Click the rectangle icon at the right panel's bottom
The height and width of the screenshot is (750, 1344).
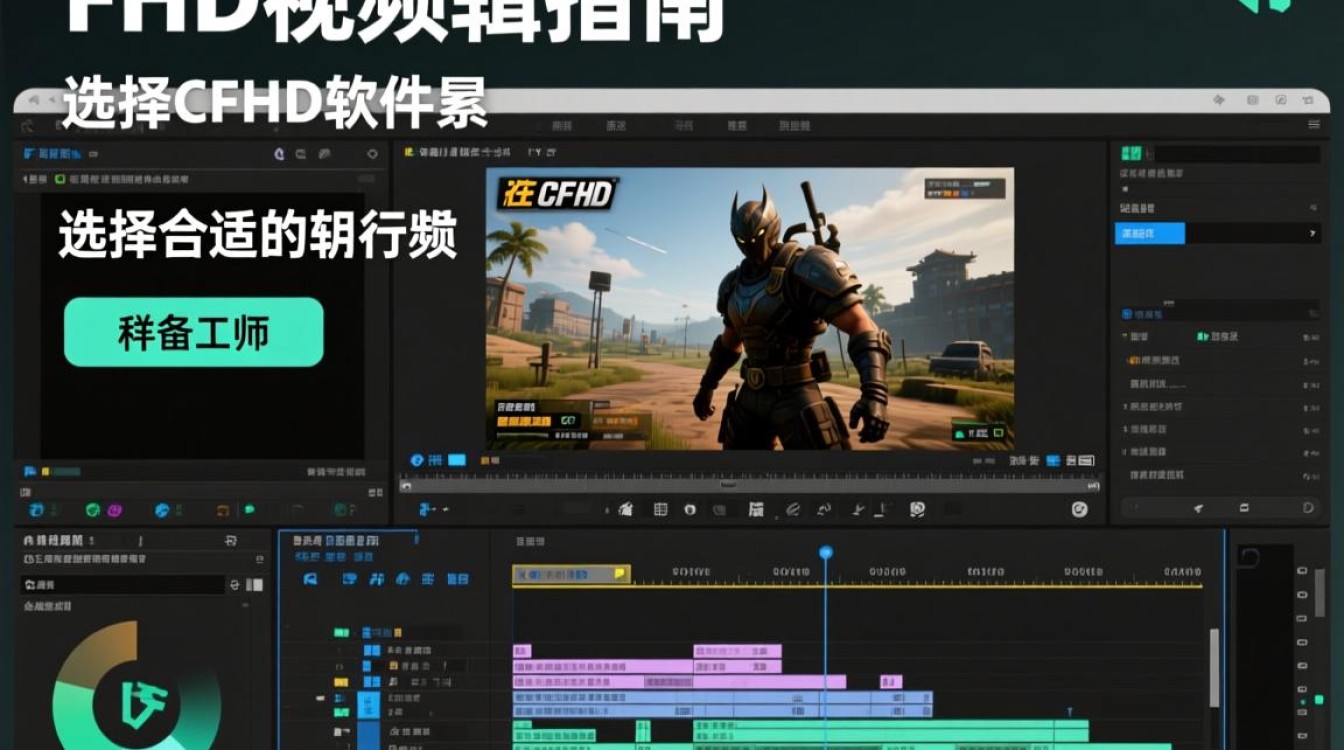pyautogui.click(x=1244, y=508)
